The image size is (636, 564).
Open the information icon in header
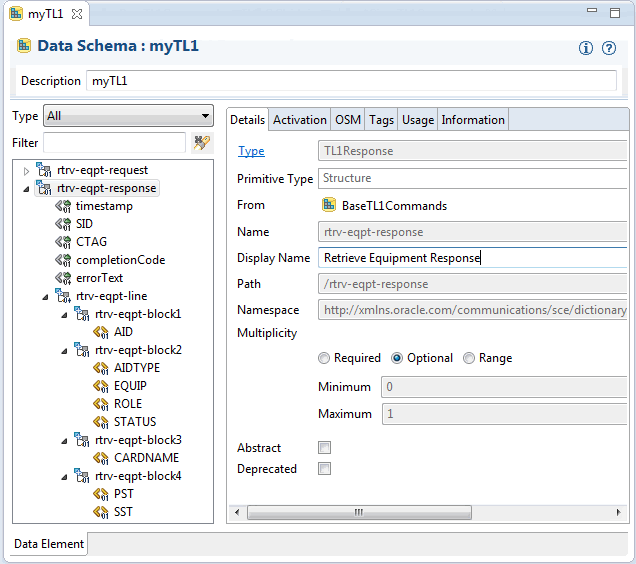click(x=585, y=48)
